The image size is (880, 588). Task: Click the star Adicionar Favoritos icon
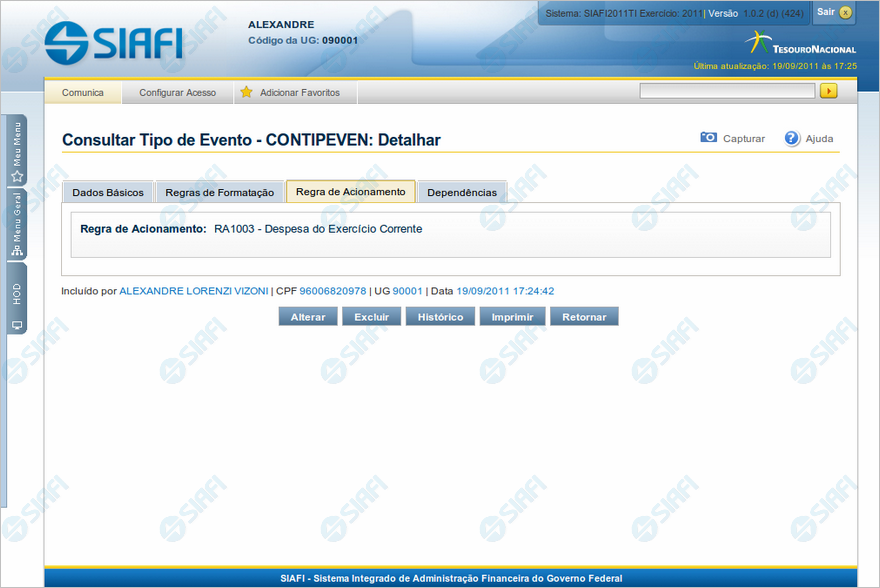pyautogui.click(x=246, y=92)
